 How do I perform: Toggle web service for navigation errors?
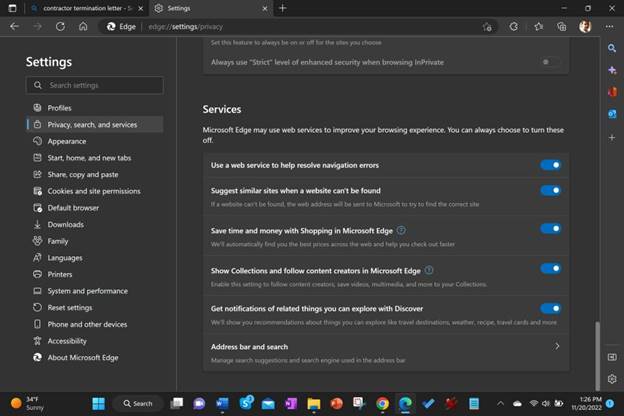click(x=550, y=165)
